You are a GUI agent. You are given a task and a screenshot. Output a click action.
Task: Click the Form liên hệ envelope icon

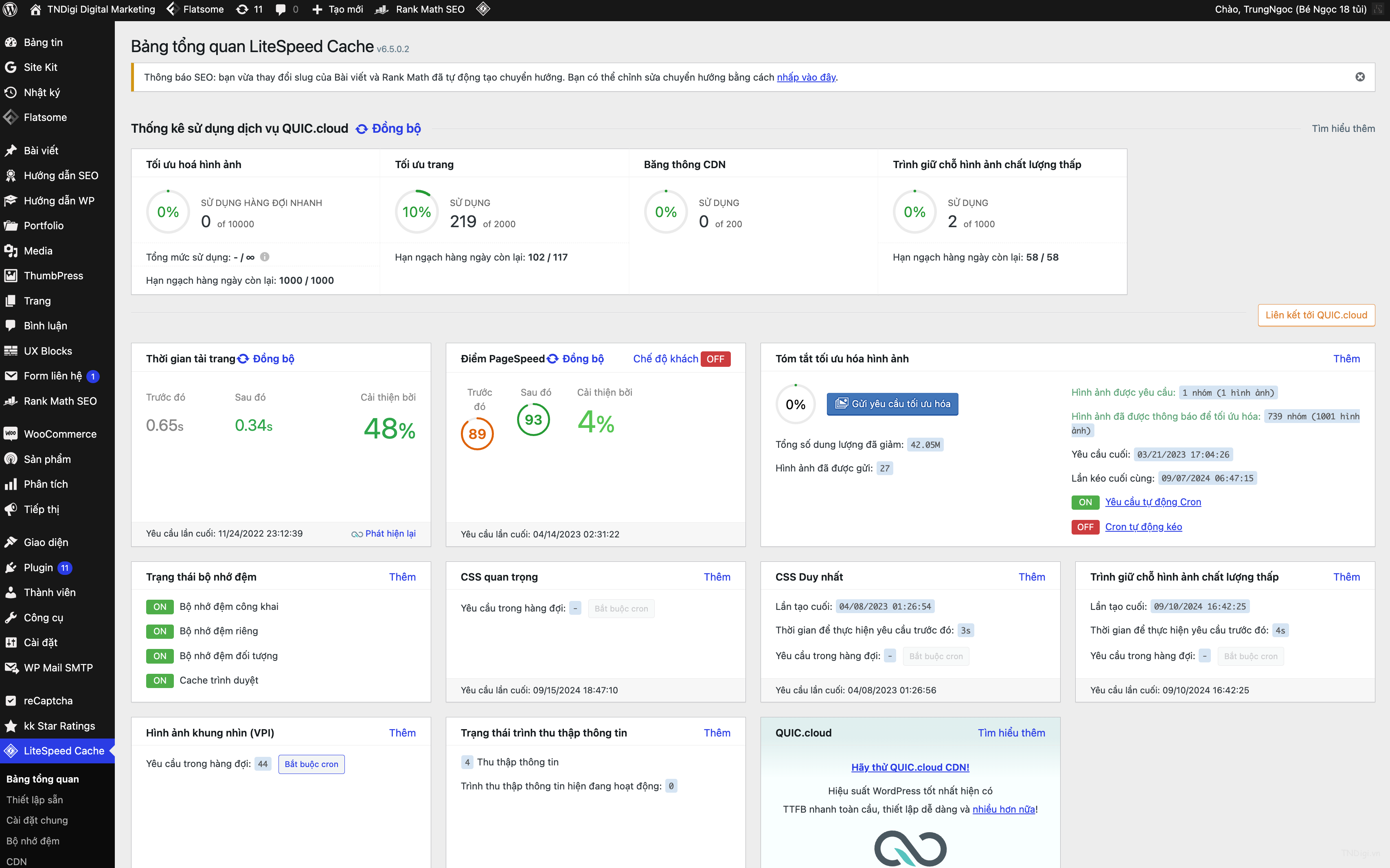tap(10, 376)
